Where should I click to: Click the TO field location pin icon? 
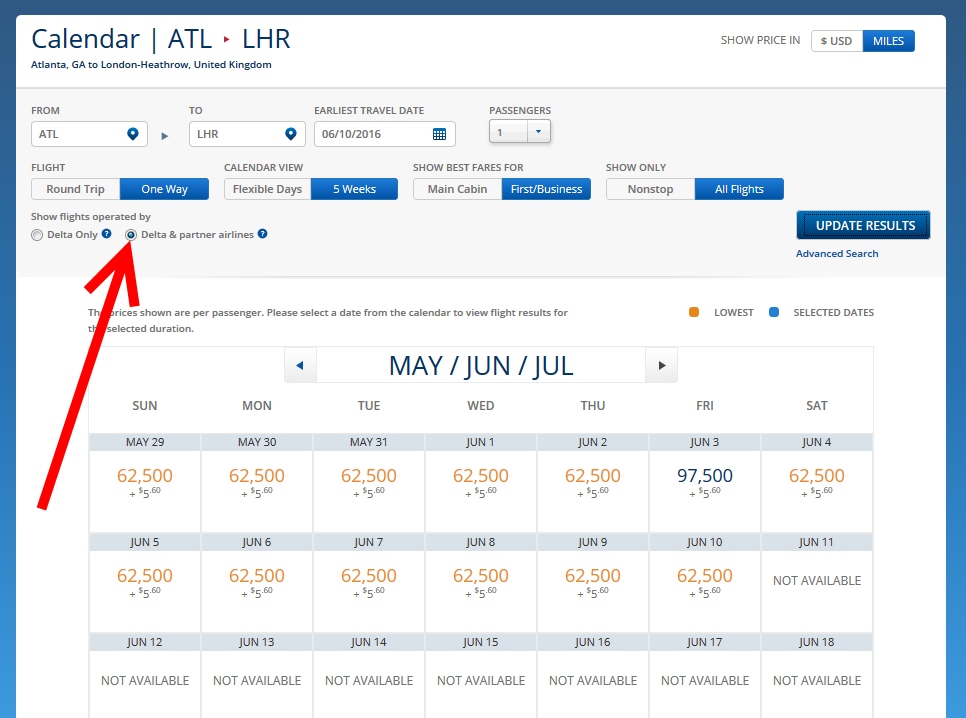[x=290, y=133]
